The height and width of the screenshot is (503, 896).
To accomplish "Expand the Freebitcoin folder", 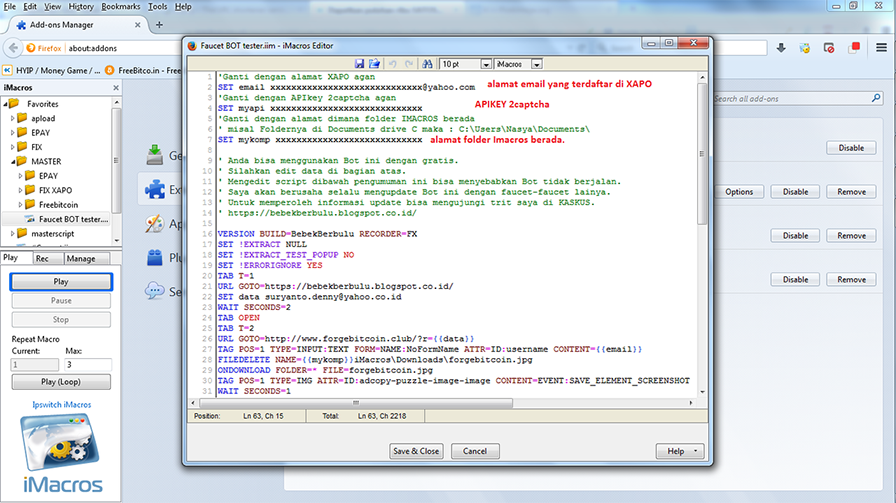I will pos(21,205).
